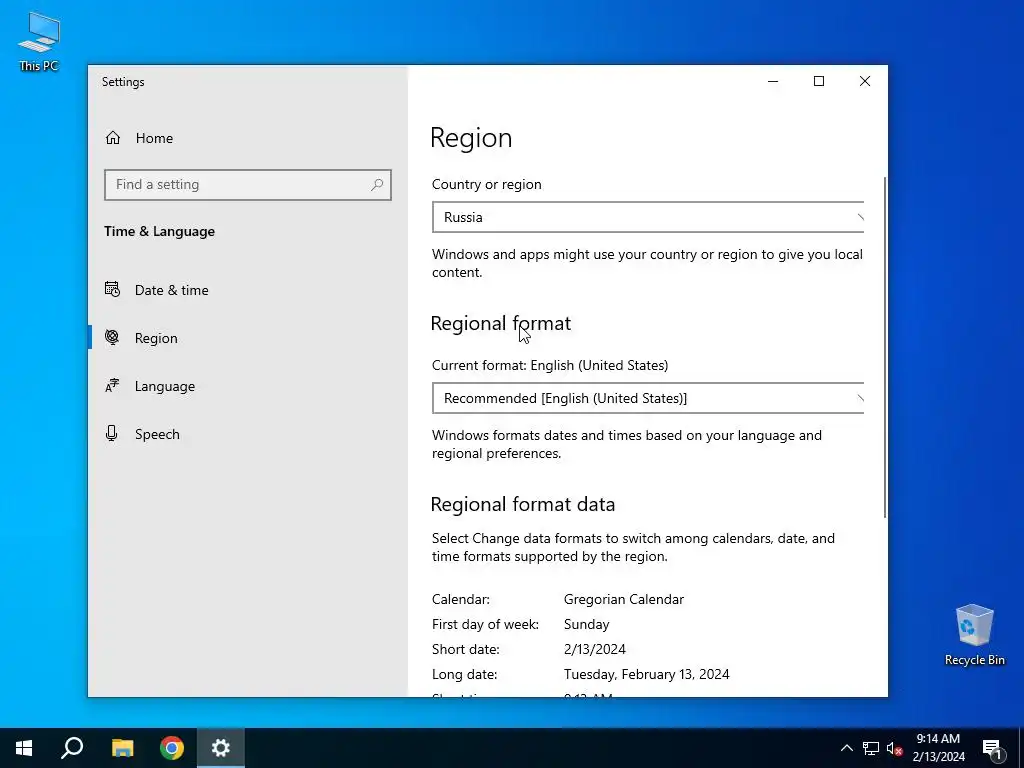Open the Windows Start menu
The height and width of the screenshot is (768, 1024).
pyautogui.click(x=24, y=748)
